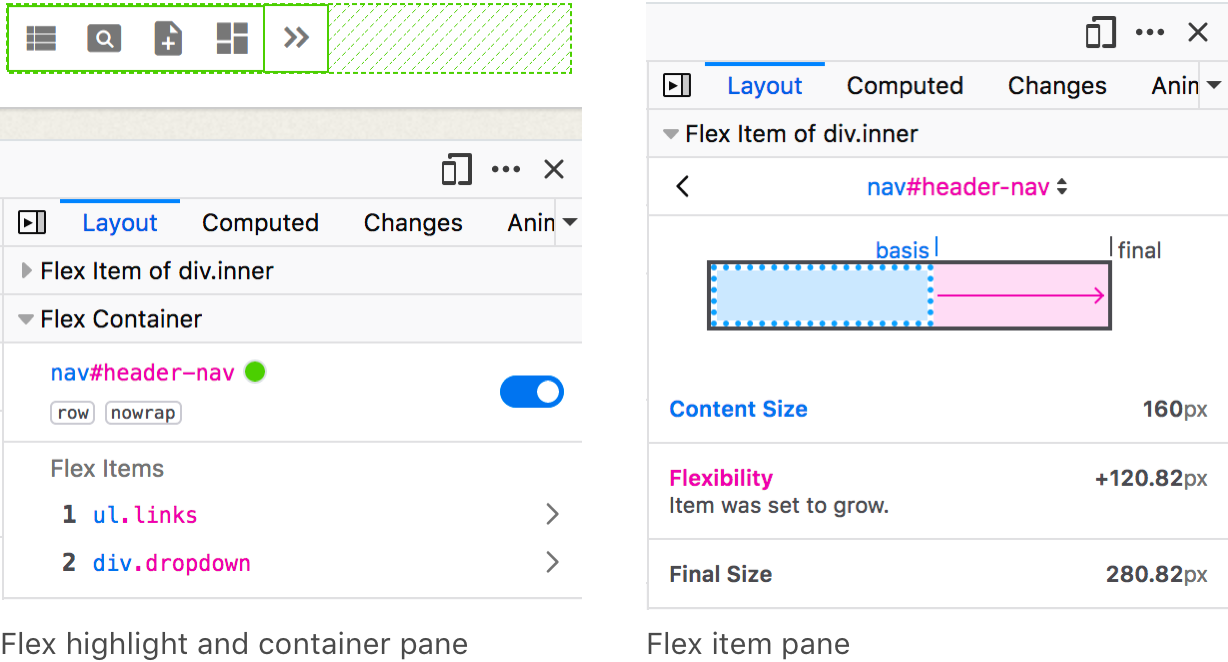Viewport: 1228px width, 662px height.
Task: Open the ul.links flex item
Action: (x=552, y=515)
